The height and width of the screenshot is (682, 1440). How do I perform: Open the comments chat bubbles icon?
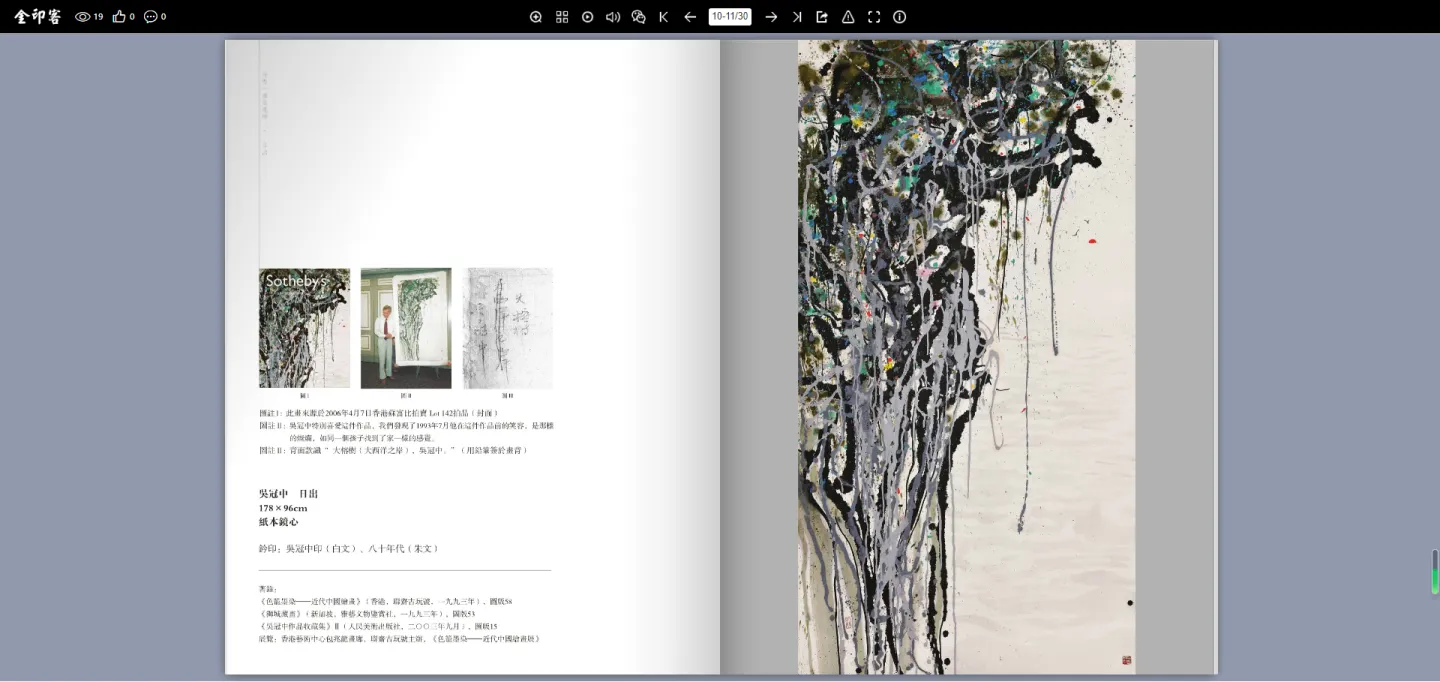[638, 17]
